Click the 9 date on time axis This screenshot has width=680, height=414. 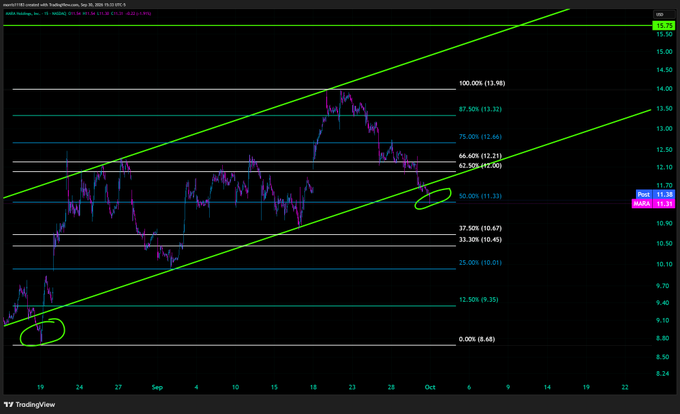tap(508, 388)
